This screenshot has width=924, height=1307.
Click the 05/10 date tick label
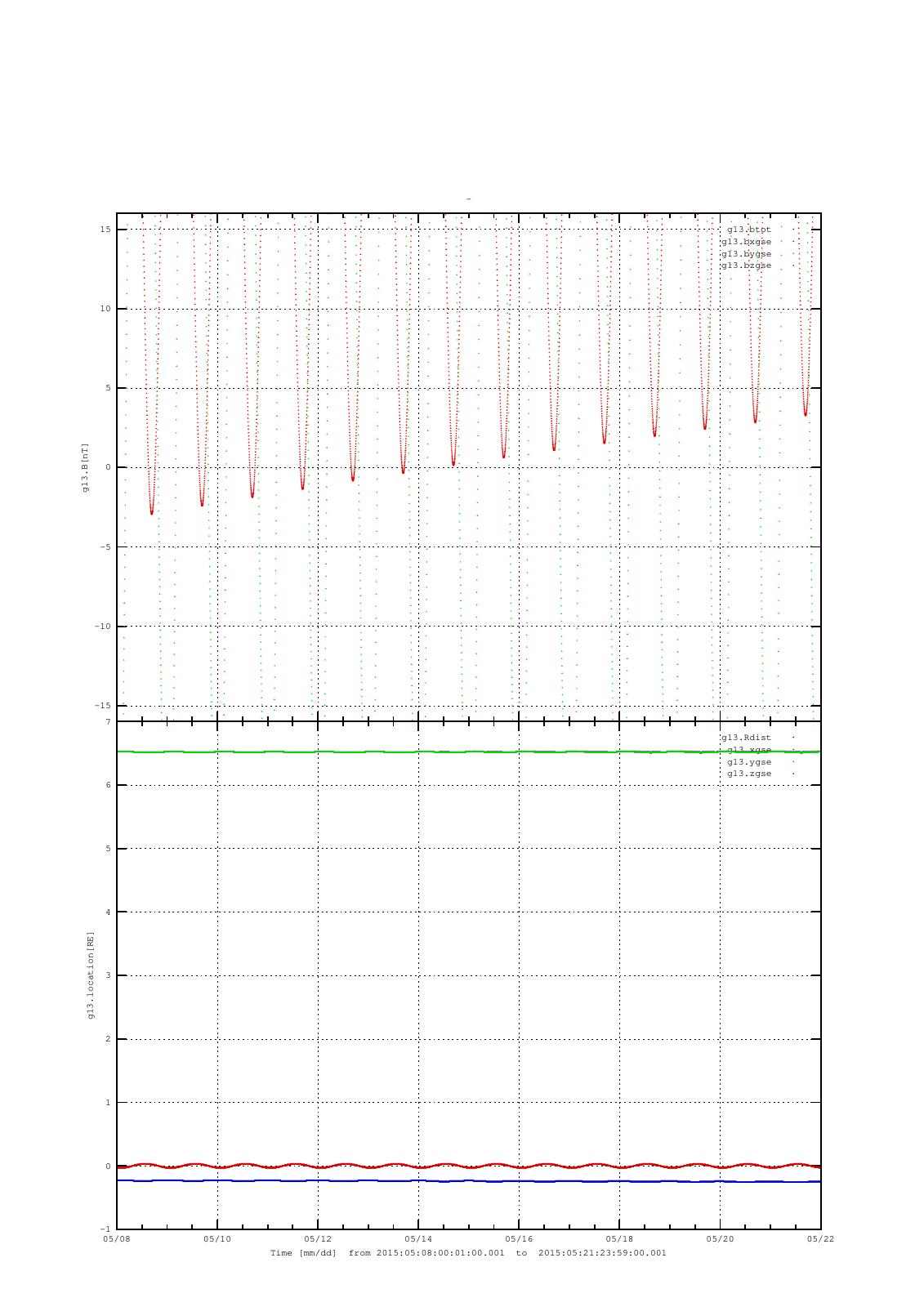click(217, 1239)
